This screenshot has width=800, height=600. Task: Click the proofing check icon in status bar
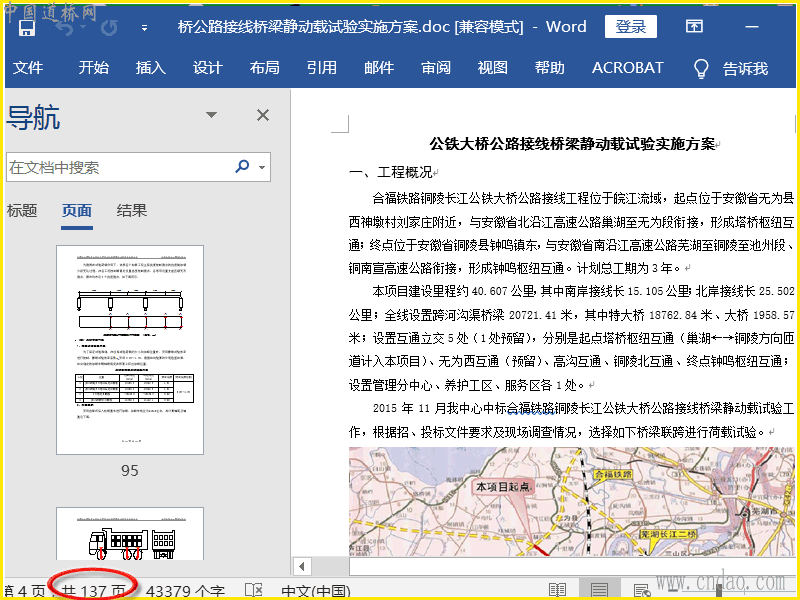pyautogui.click(x=254, y=590)
